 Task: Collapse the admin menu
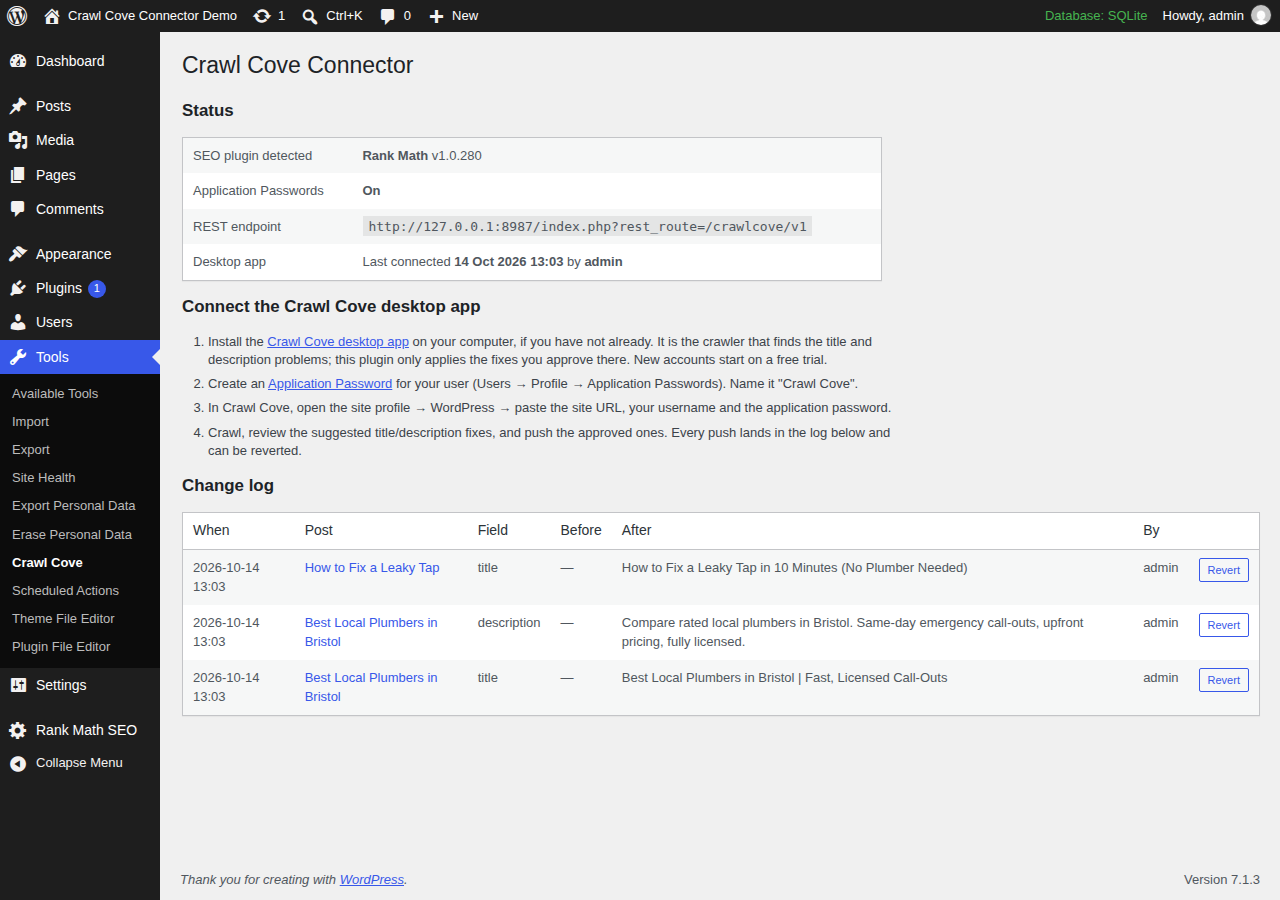coord(80,763)
